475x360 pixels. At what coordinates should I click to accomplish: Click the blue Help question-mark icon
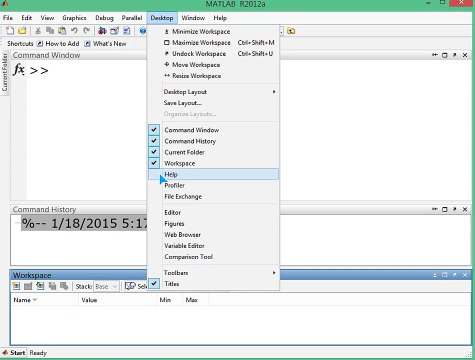click(143, 31)
